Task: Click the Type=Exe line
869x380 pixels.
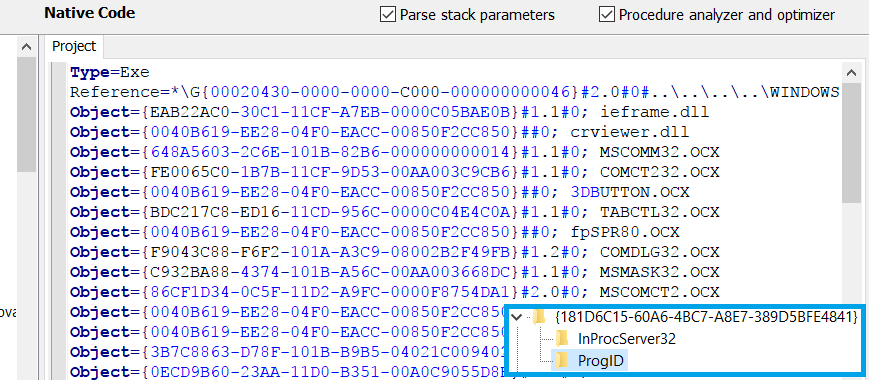Action: [x=110, y=73]
